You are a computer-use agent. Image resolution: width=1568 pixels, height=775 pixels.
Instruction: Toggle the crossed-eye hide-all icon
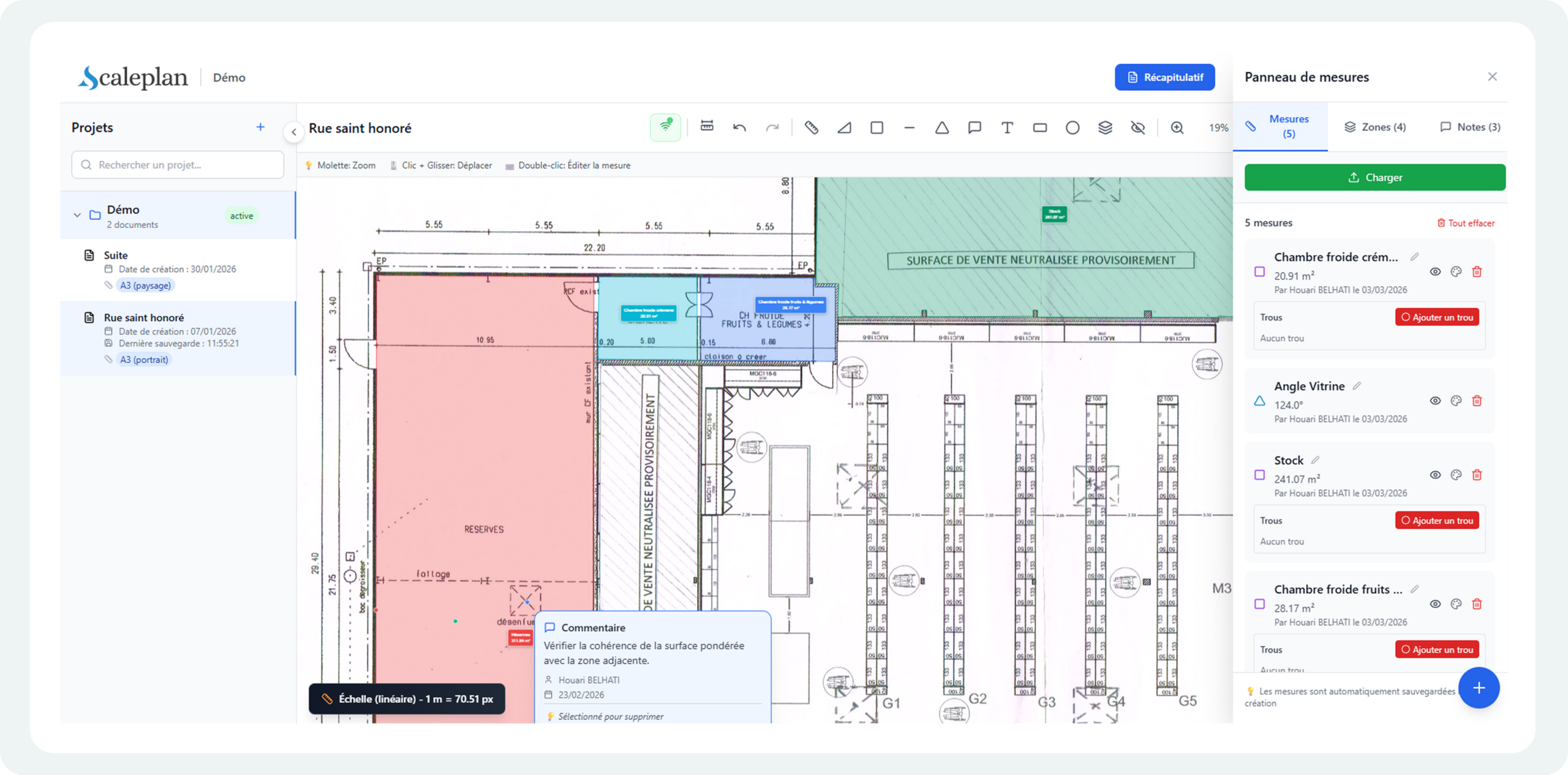click(1137, 127)
